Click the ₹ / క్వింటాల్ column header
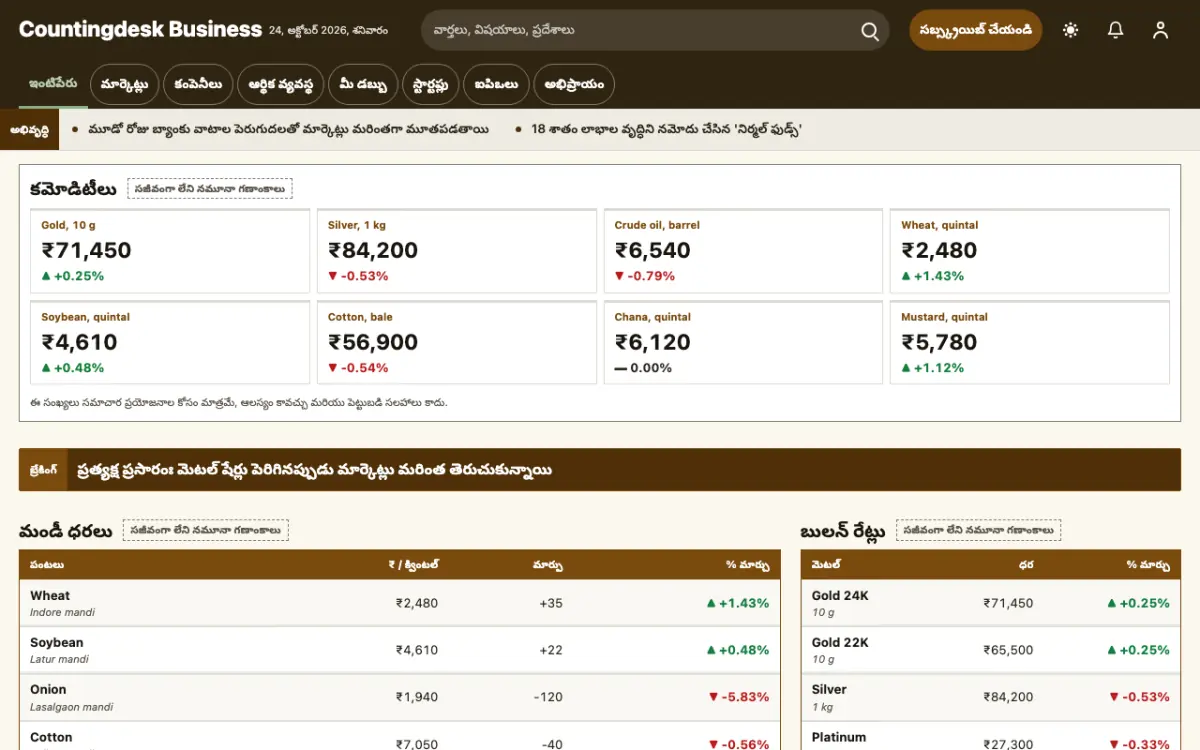 click(413, 565)
